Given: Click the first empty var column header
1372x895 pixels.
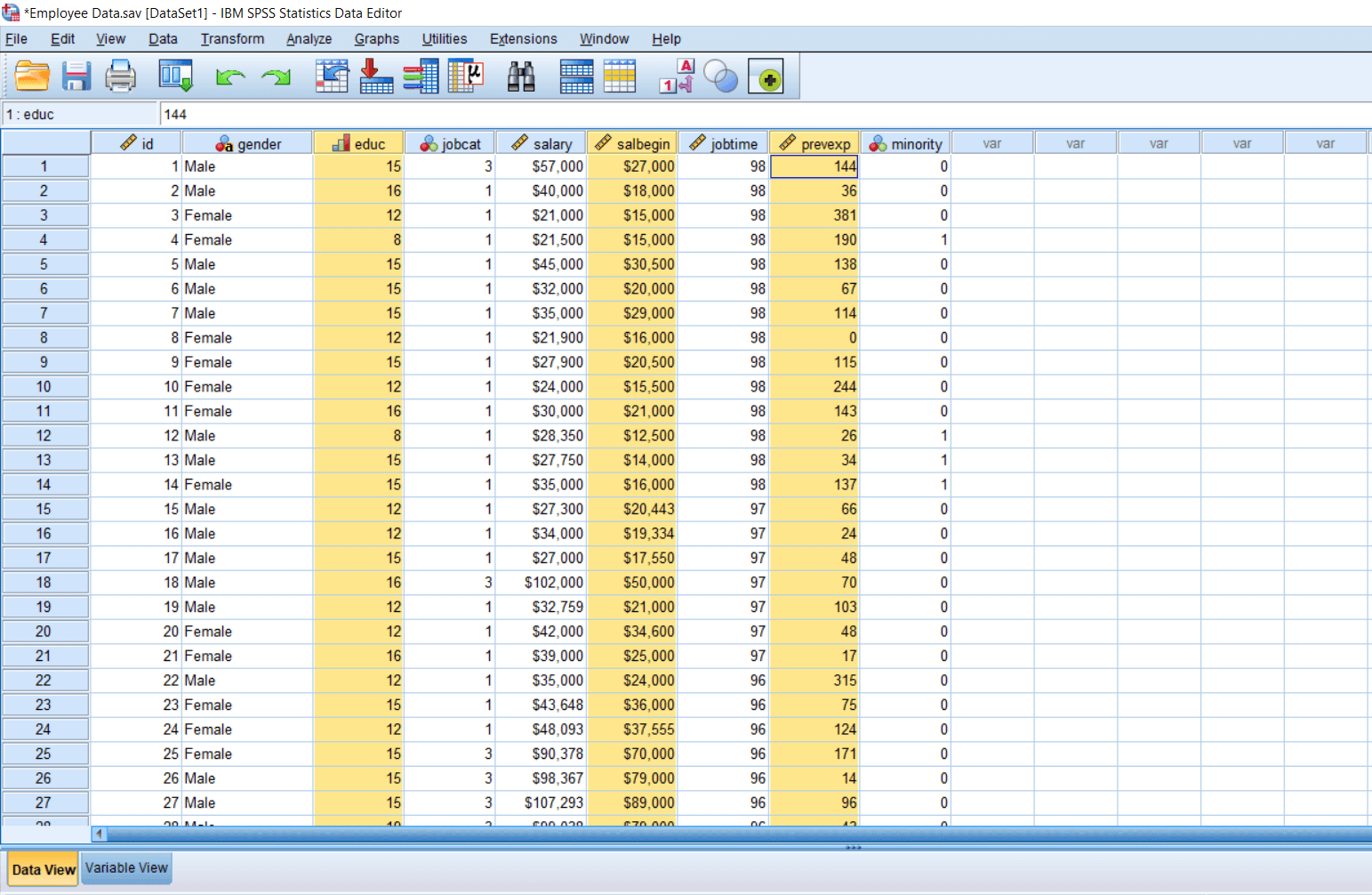Looking at the screenshot, I should click(x=992, y=143).
